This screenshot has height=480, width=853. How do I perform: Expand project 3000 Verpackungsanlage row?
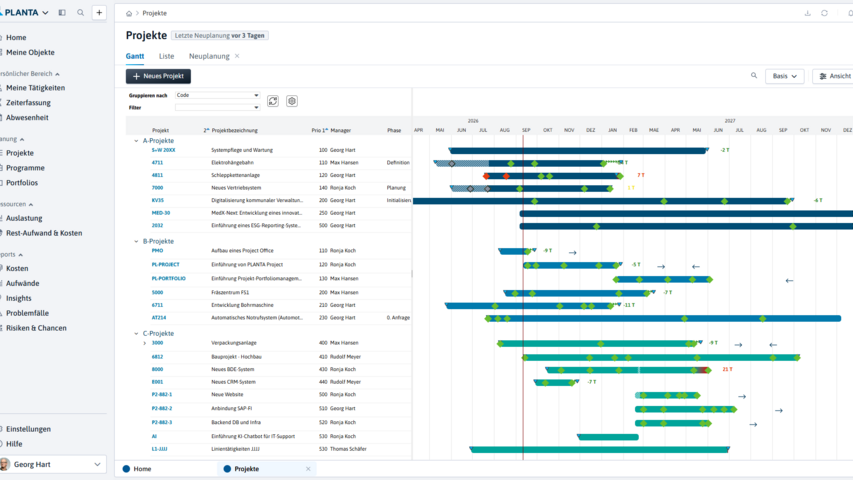[x=145, y=343]
